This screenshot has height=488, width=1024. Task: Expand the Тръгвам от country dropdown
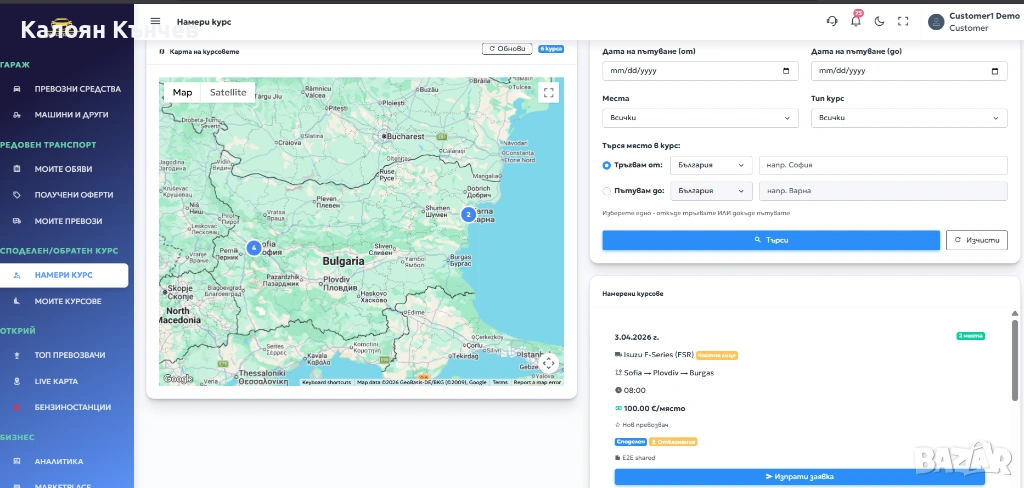(x=711, y=165)
